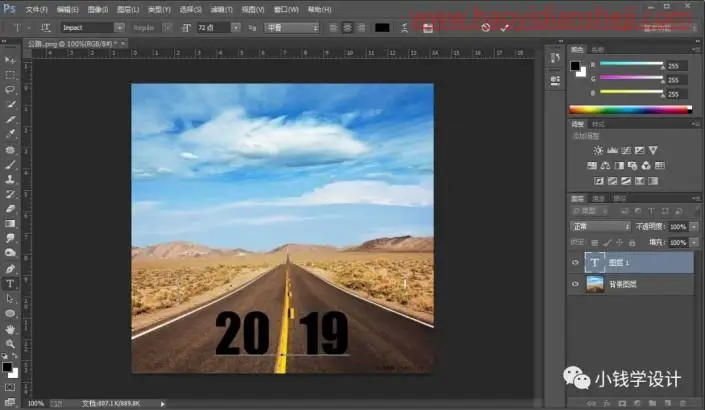Toggle lock image pixels brush icon
Screen dimensions: 705x410
(x=607, y=243)
